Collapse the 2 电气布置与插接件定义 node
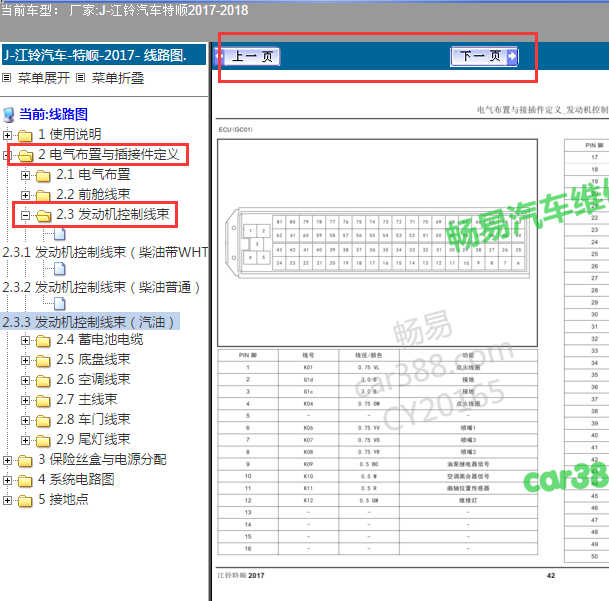The image size is (609, 601). pos(5,155)
